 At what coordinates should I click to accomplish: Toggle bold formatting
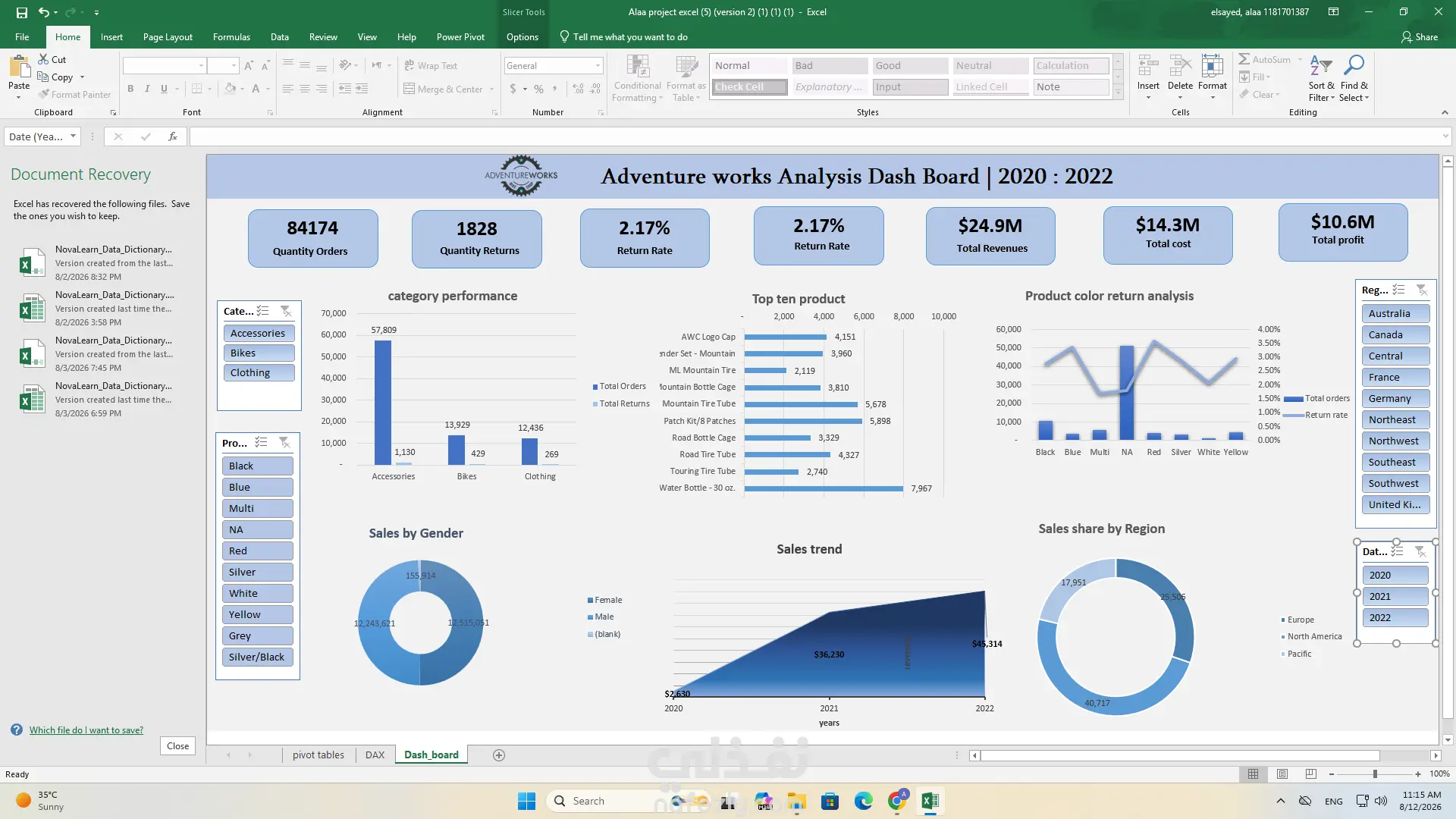(130, 89)
